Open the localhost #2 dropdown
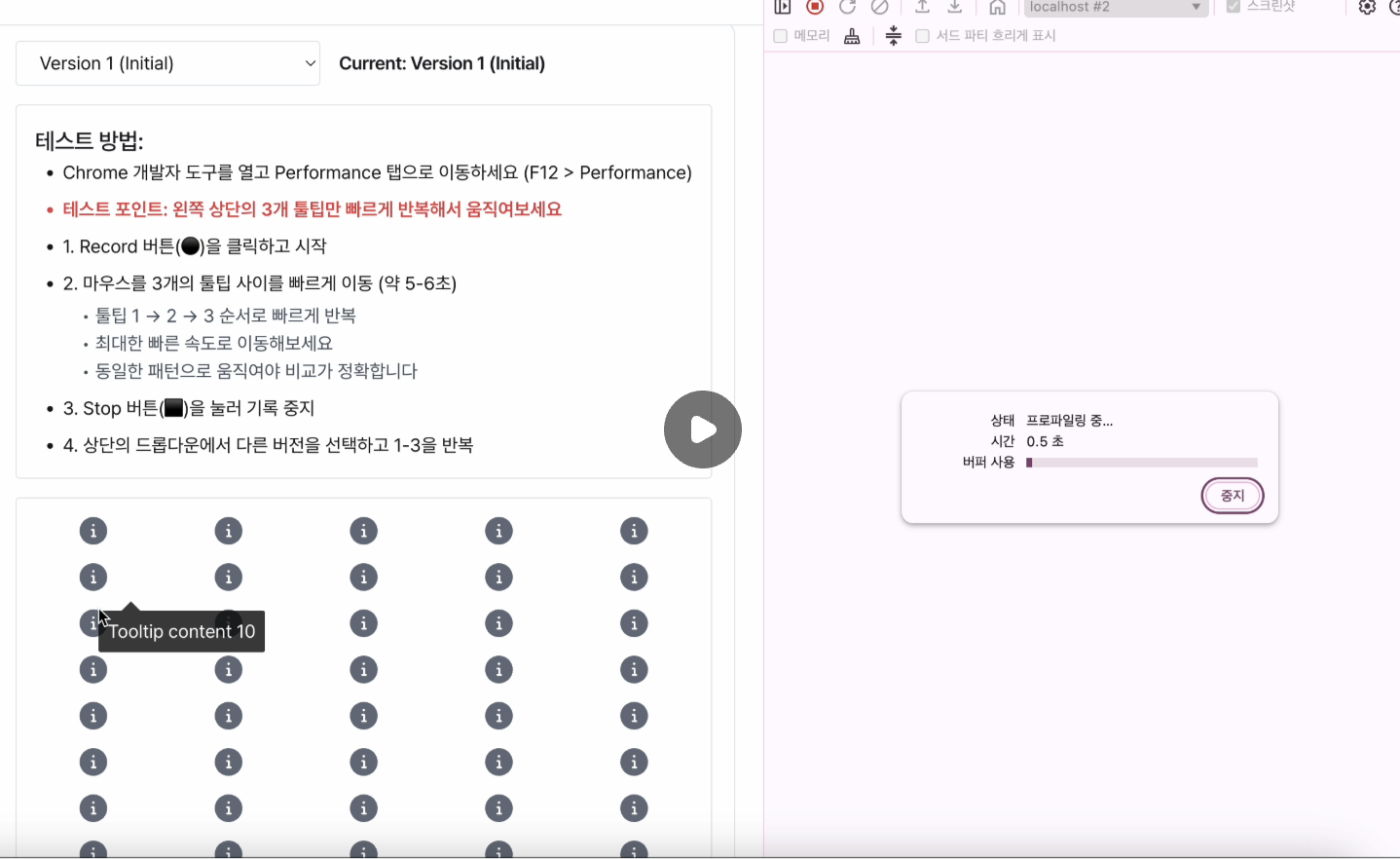The width and height of the screenshot is (1400, 859). 1115,8
